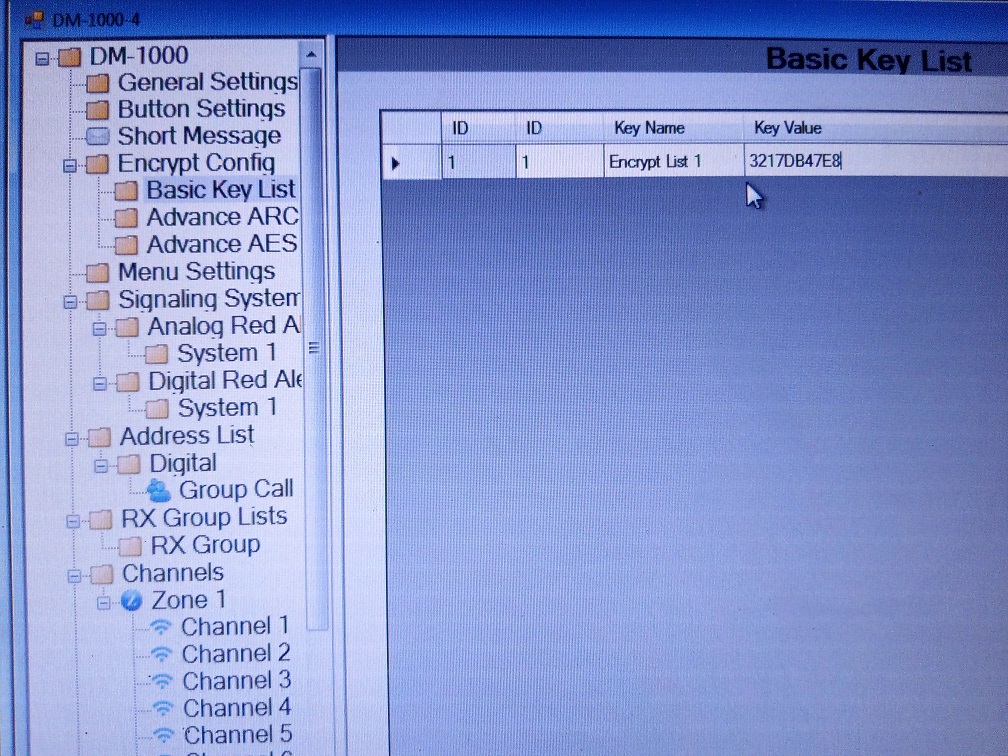1008x756 pixels.
Task: Collapse the Digital node under Address List
Action: click(x=102, y=465)
